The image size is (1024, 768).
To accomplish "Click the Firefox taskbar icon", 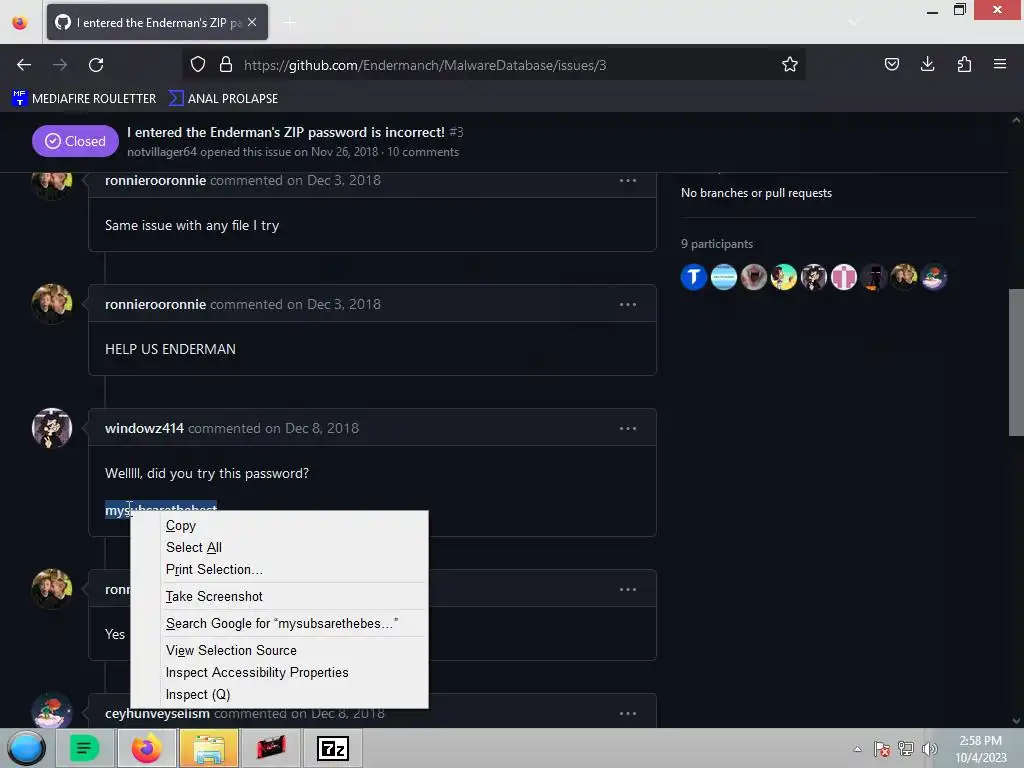I will [146, 748].
